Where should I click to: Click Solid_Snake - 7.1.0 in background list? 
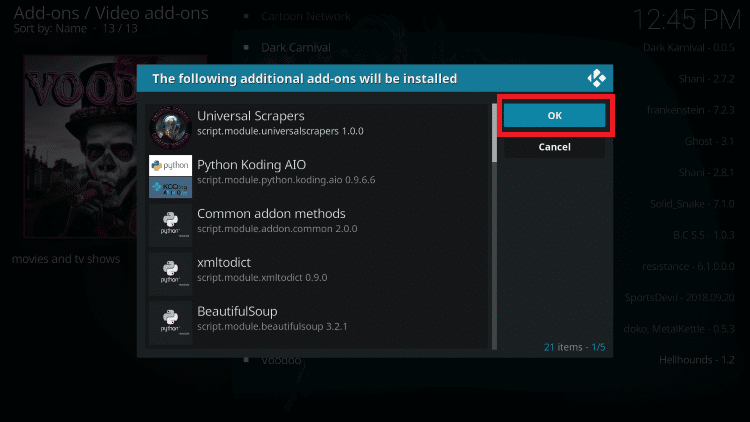pos(692,204)
